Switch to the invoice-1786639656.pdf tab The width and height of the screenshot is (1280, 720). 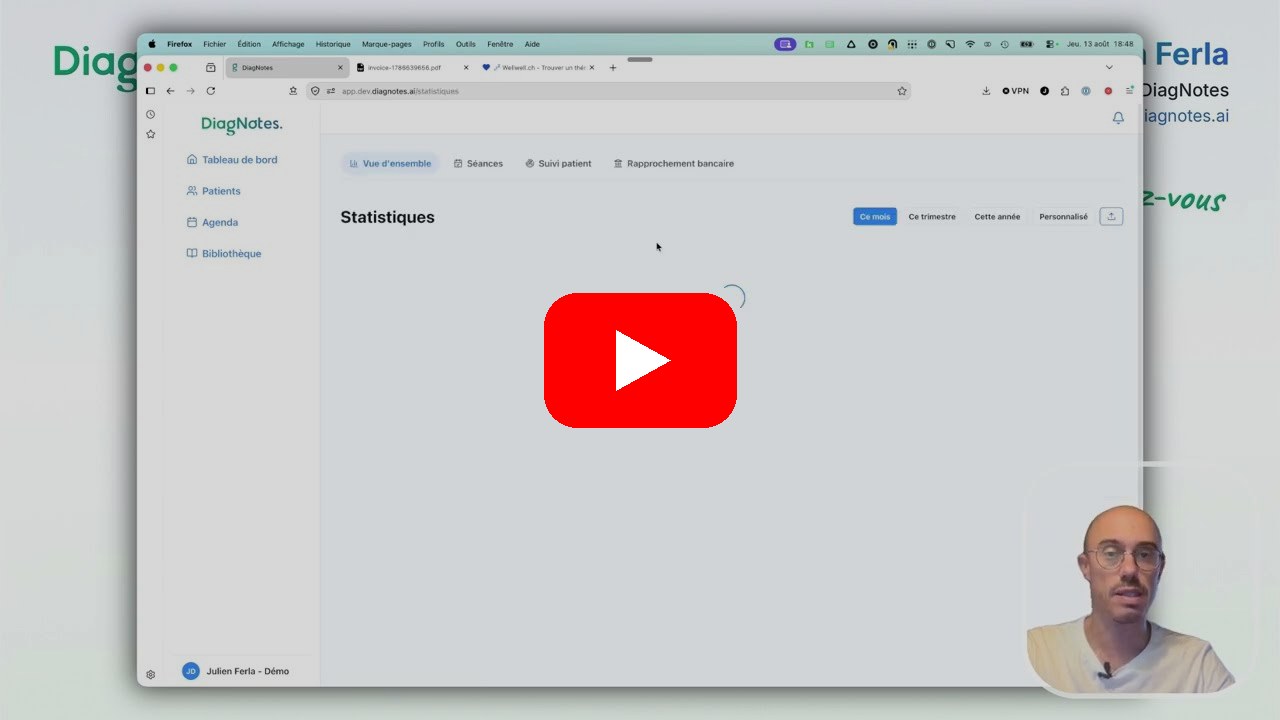[x=412, y=68]
